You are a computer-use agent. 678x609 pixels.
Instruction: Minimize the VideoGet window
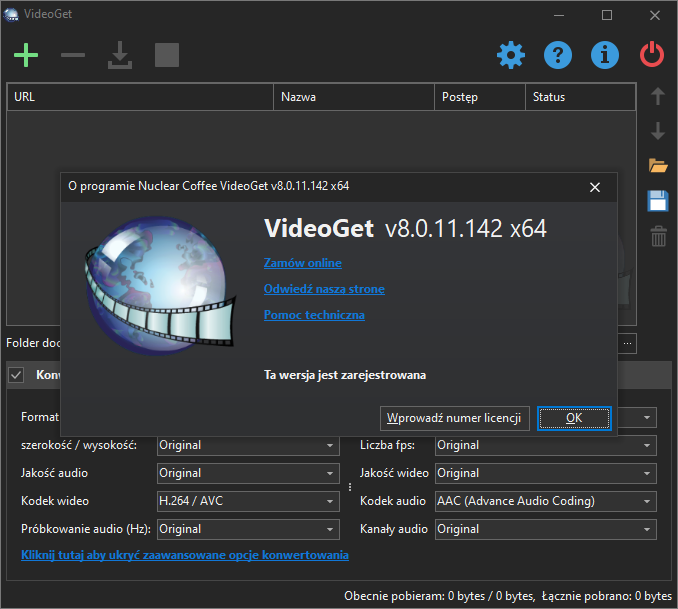[559, 15]
